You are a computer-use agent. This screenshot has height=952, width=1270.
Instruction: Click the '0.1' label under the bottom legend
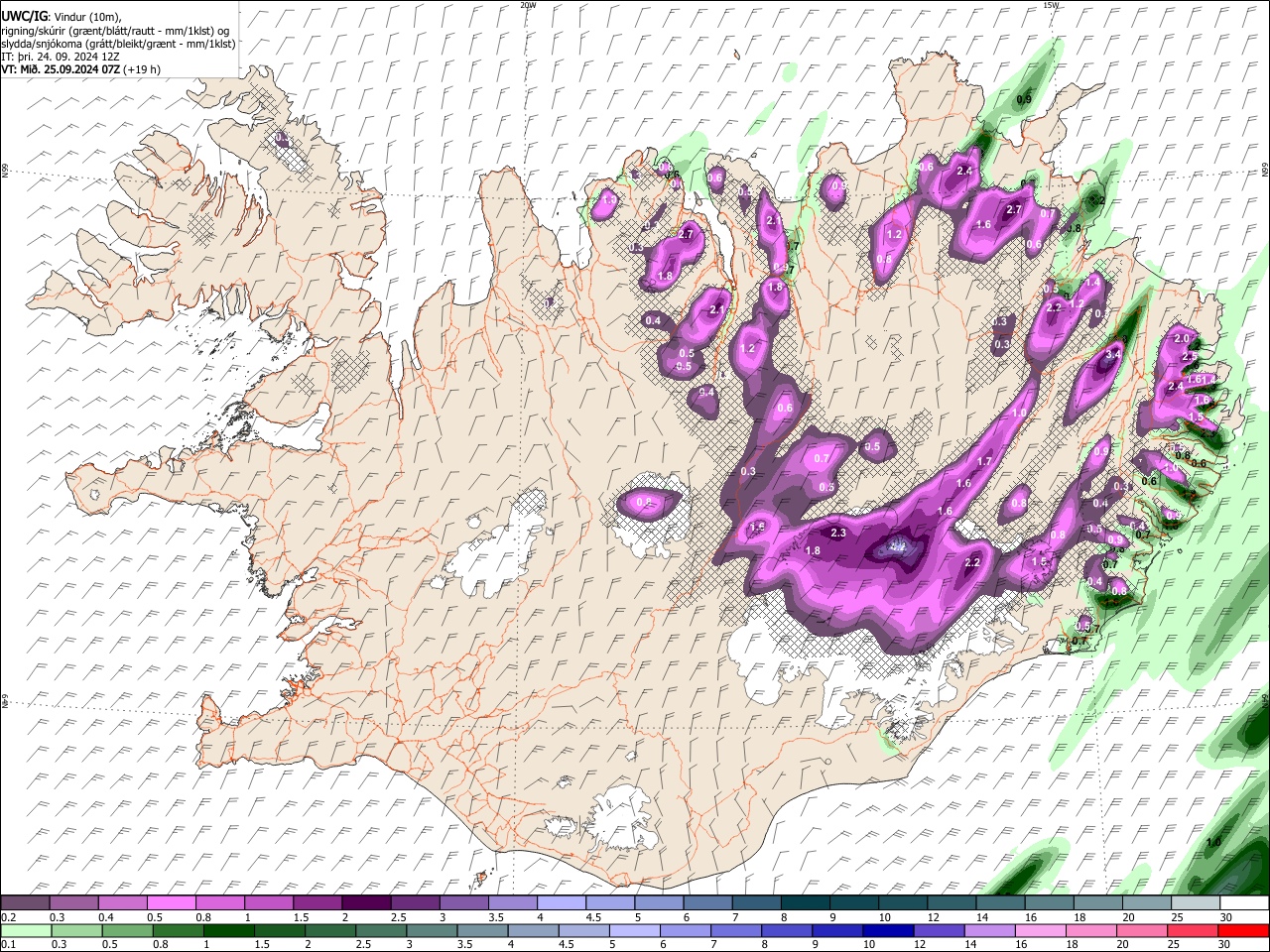click(x=8, y=945)
